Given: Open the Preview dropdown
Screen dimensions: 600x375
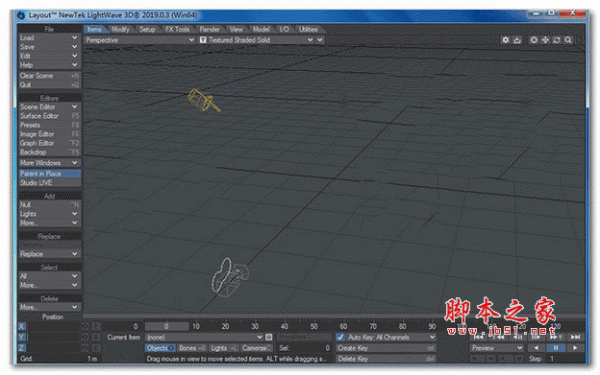Looking at the screenshot, I should pos(497,348).
